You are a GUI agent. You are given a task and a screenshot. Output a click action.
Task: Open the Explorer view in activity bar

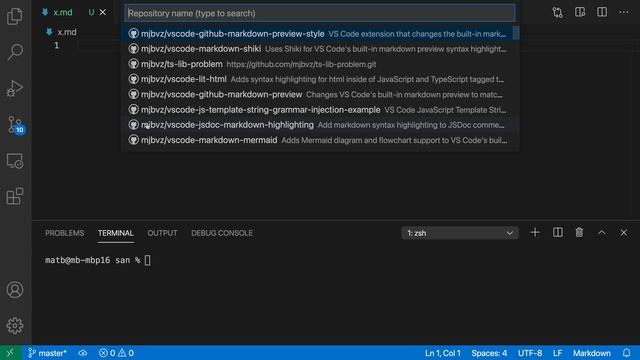coord(15,16)
